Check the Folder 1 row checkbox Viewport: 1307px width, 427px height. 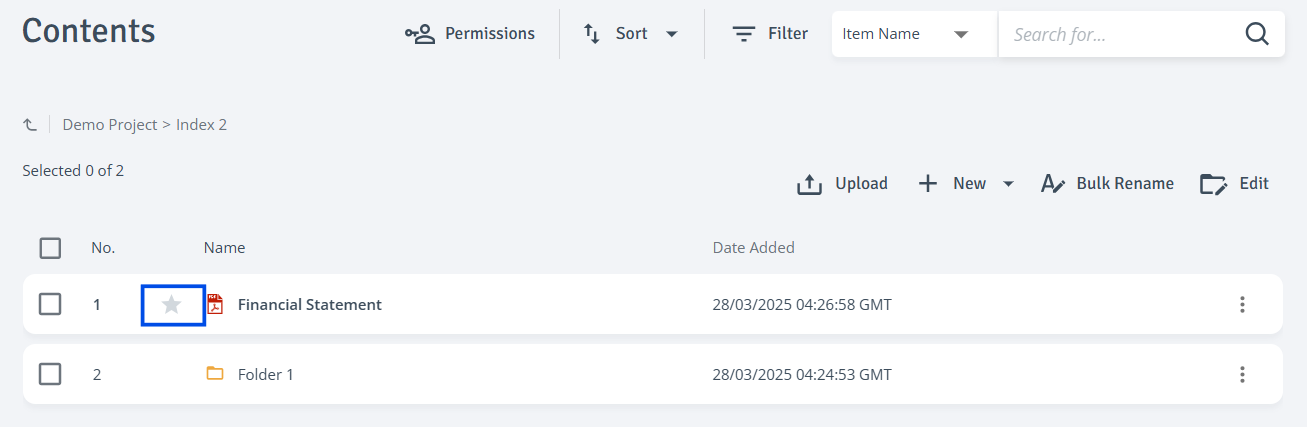(50, 374)
